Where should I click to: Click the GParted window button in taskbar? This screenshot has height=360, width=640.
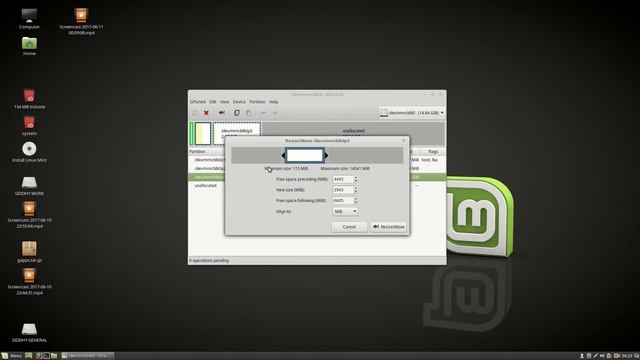pos(87,356)
